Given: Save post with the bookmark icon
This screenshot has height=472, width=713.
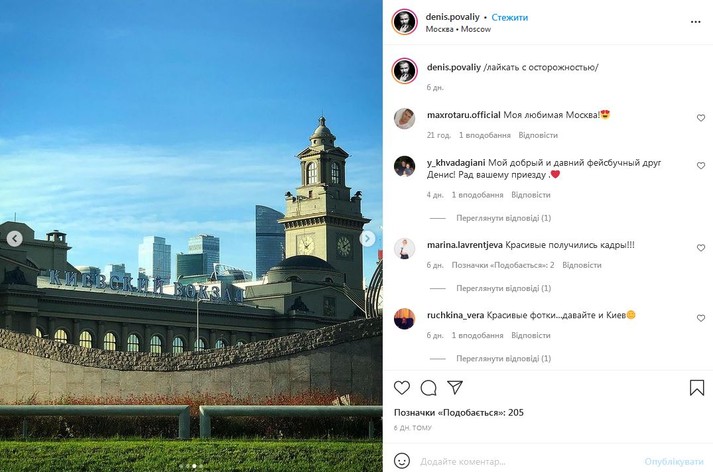Looking at the screenshot, I should (x=697, y=388).
